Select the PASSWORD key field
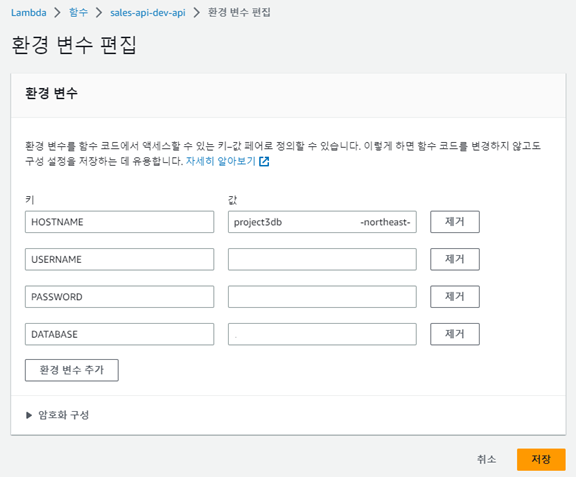Image resolution: width=576 pixels, height=477 pixels. [x=119, y=297]
